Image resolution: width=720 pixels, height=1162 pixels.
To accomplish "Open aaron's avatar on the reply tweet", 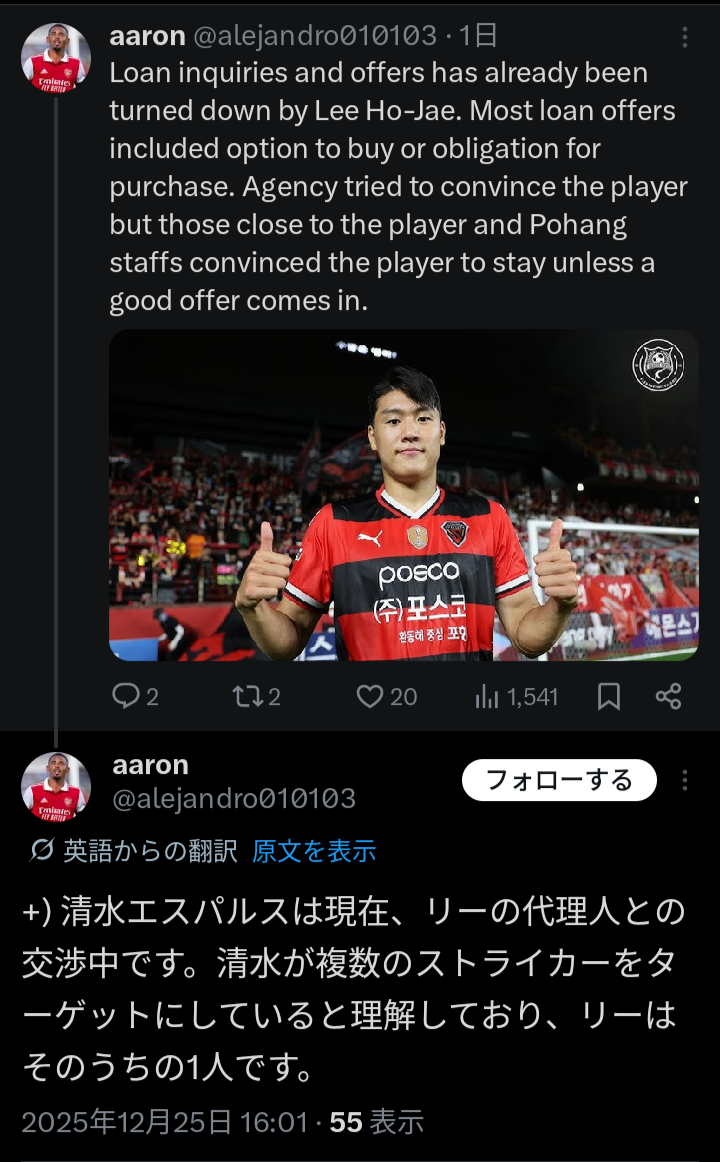I will [56, 787].
